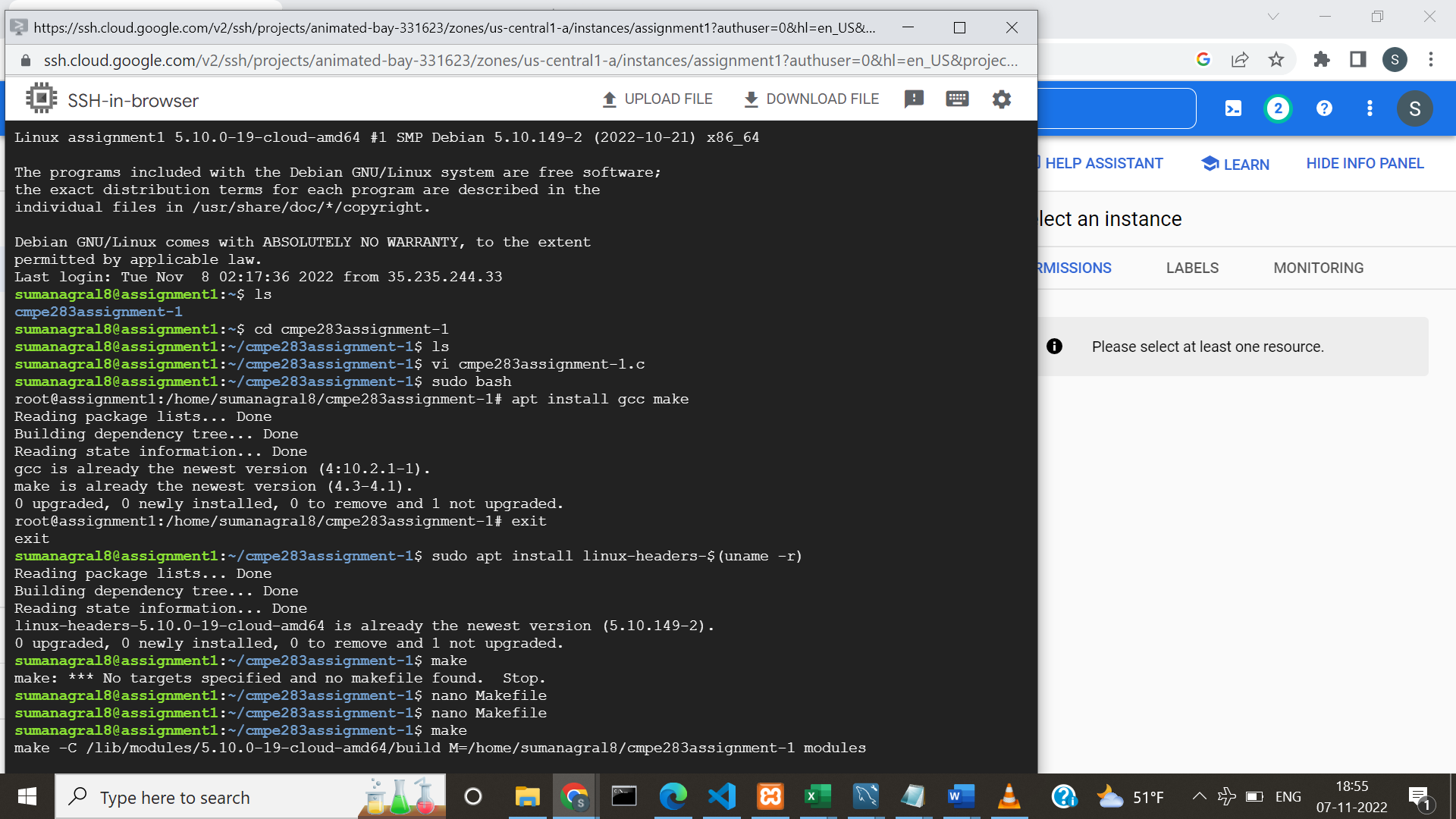Launch VLC media player from the taskbar
The height and width of the screenshot is (819, 1456).
1009,797
